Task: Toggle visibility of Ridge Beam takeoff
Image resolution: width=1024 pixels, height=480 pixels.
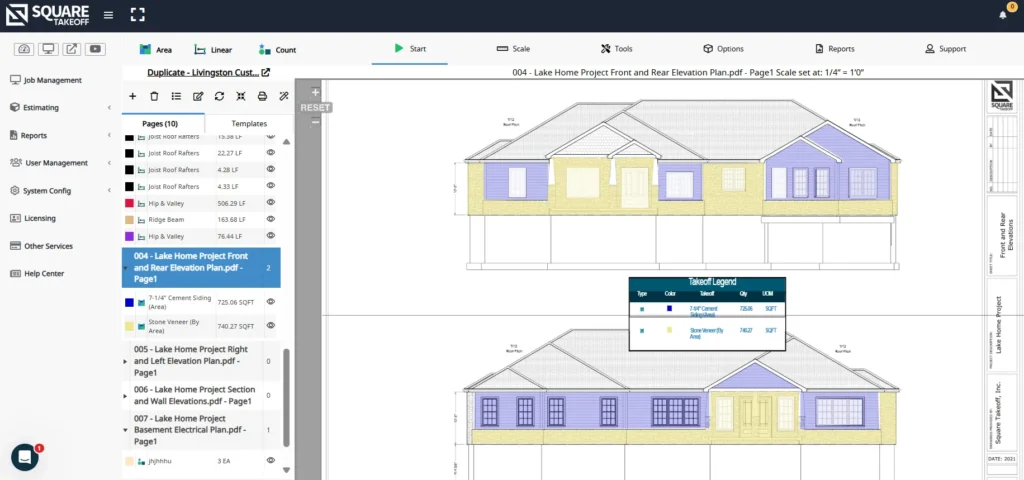Action: 270,219
